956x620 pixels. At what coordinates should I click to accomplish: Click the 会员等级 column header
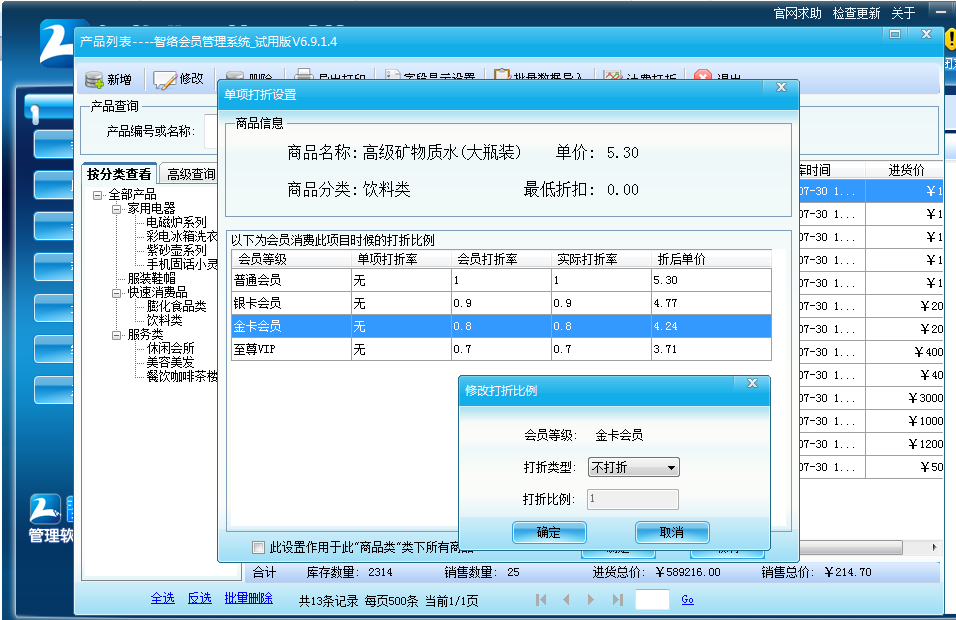point(291,259)
